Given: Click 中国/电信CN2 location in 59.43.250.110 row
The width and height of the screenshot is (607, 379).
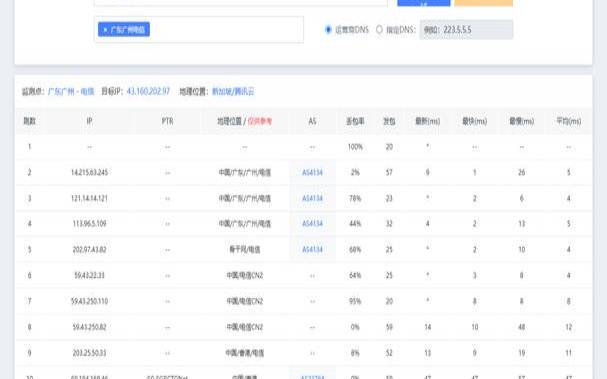Looking at the screenshot, I should 245,301.
